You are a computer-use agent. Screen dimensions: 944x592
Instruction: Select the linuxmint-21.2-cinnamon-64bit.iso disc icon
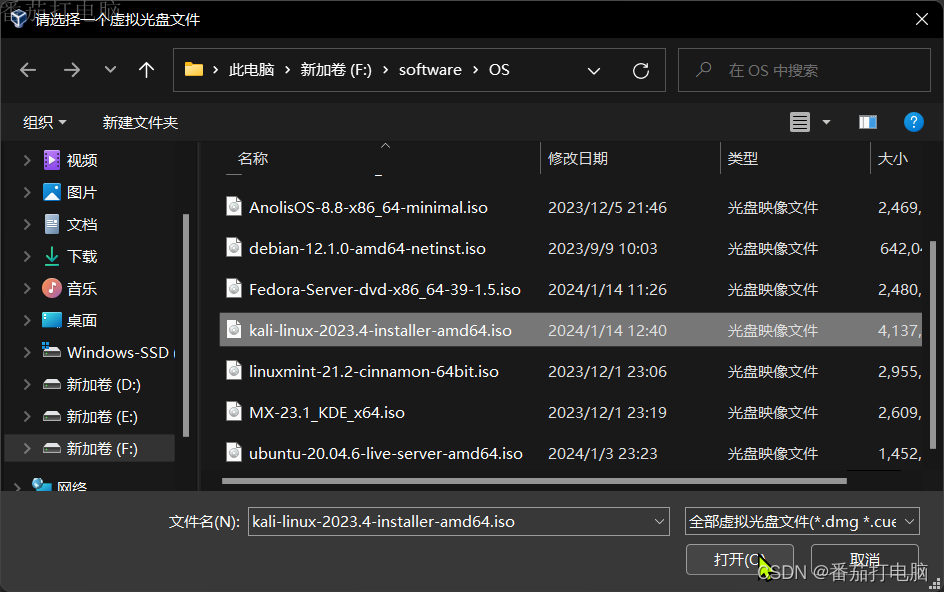pyautogui.click(x=234, y=370)
